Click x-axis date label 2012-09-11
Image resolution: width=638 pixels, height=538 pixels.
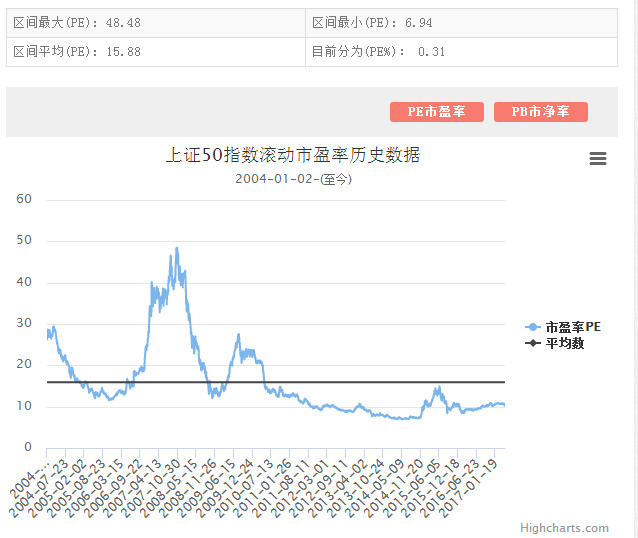pyautogui.click(x=319, y=488)
